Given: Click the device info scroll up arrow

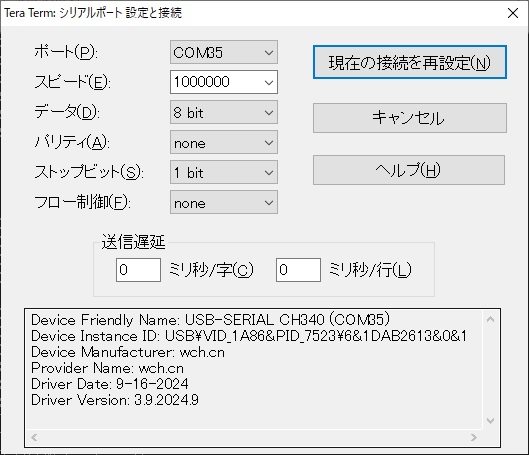Looking at the screenshot, I should (491, 319).
